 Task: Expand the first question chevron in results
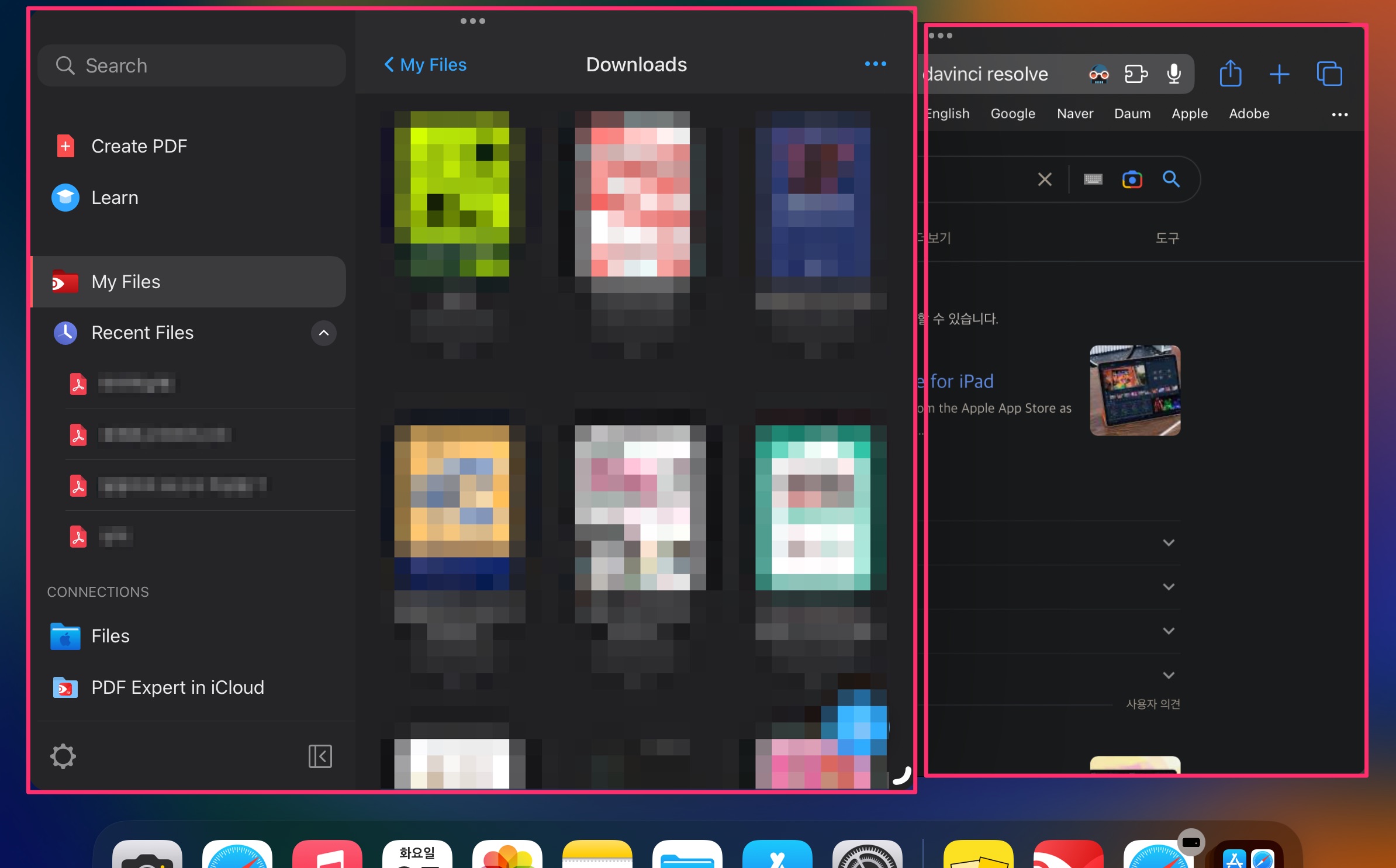pos(1169,543)
